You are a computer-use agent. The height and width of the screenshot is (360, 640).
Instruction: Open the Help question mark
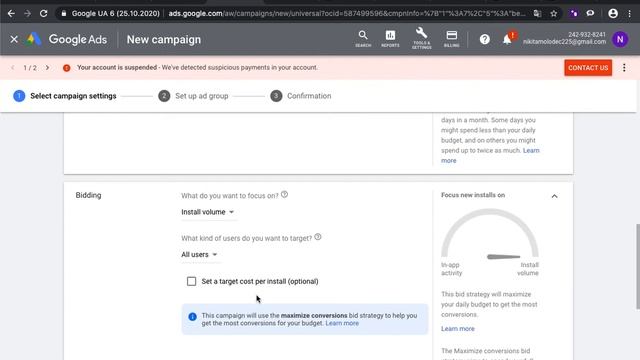point(484,39)
